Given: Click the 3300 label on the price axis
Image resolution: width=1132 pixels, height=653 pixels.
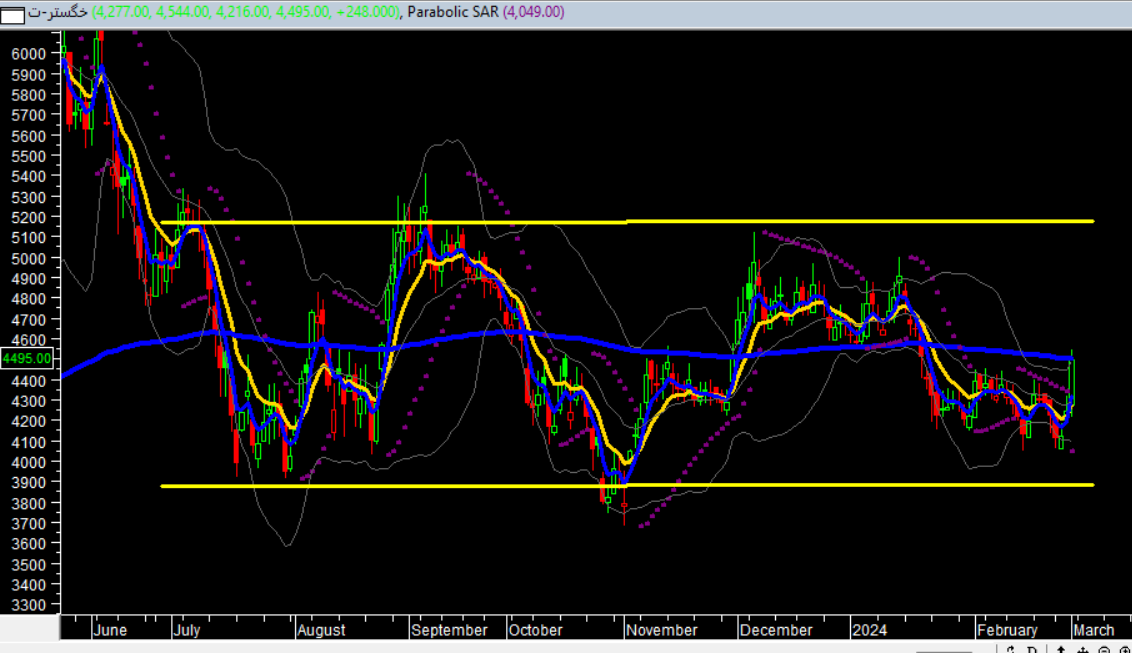Looking at the screenshot, I should (x=29, y=605).
